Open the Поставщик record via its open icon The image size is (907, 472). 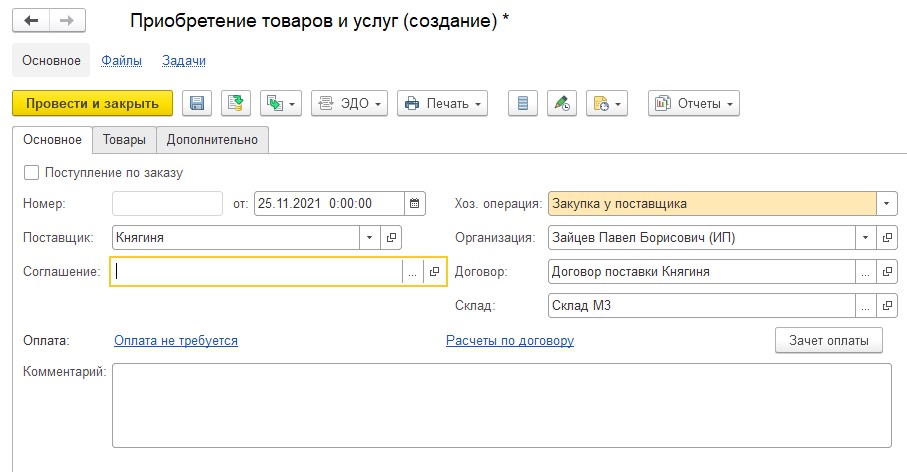click(391, 237)
